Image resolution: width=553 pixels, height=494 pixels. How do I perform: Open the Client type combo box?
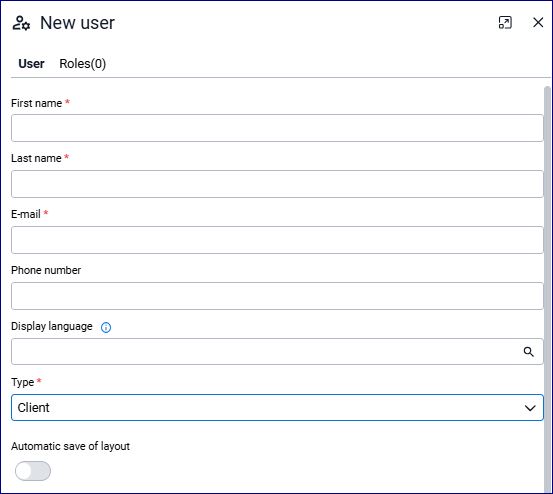click(x=277, y=408)
